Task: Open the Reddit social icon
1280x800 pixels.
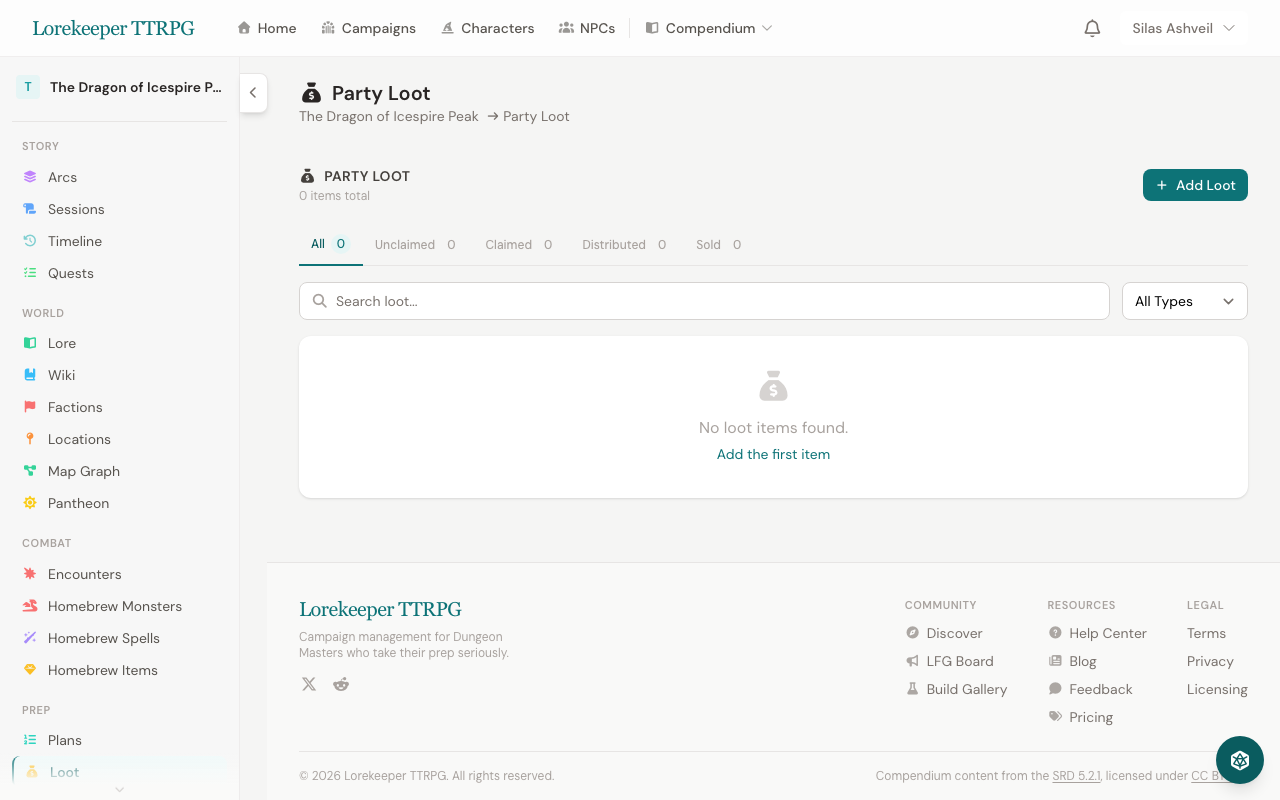Action: pyautogui.click(x=341, y=684)
